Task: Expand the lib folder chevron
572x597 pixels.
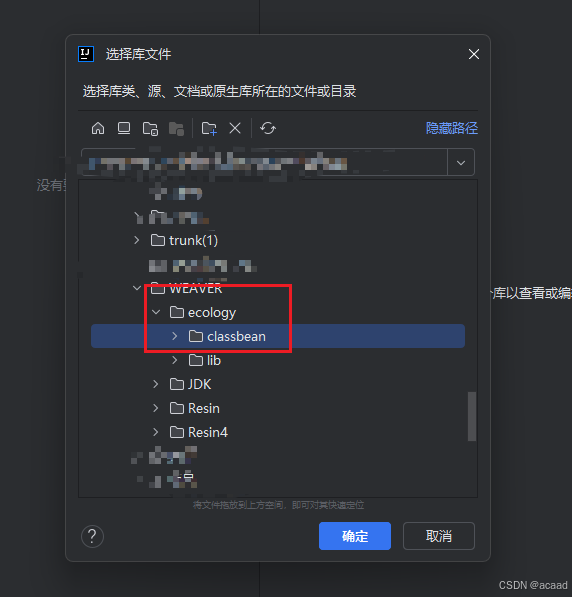Action: pos(175,360)
